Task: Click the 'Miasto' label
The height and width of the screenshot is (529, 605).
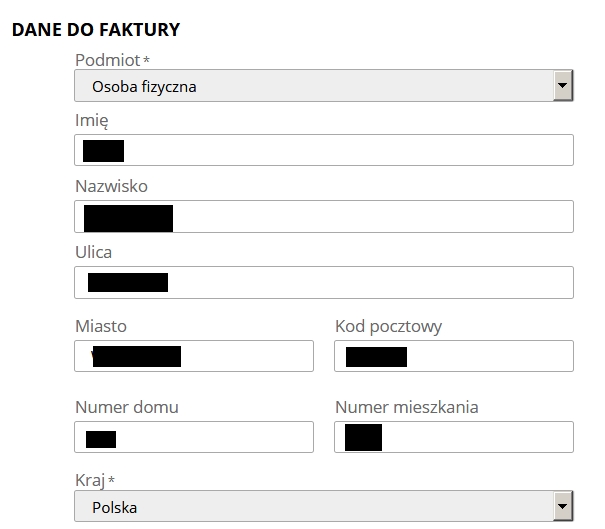Action: [x=101, y=326]
